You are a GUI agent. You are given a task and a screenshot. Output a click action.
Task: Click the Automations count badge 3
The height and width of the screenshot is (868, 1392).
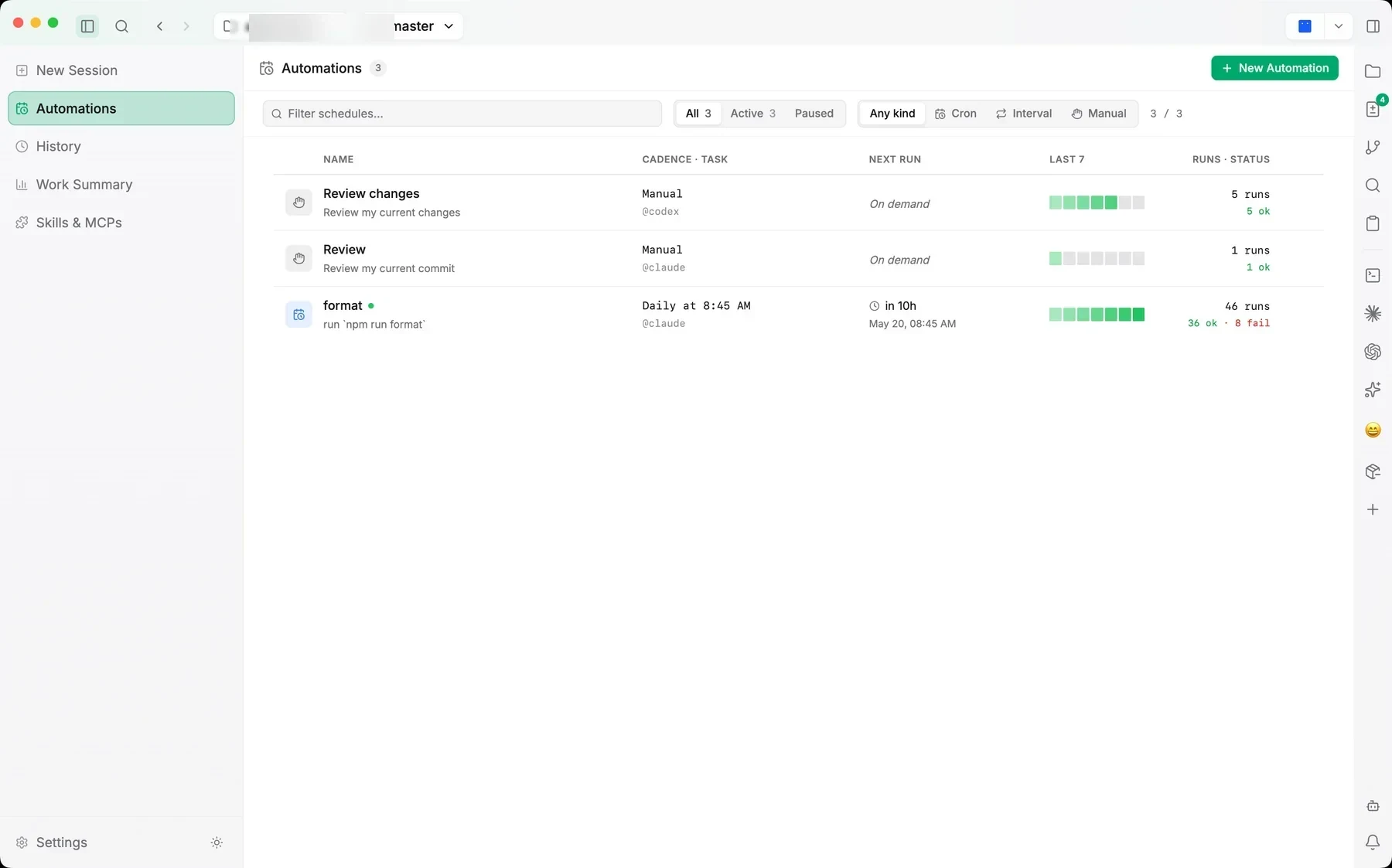pos(377,68)
